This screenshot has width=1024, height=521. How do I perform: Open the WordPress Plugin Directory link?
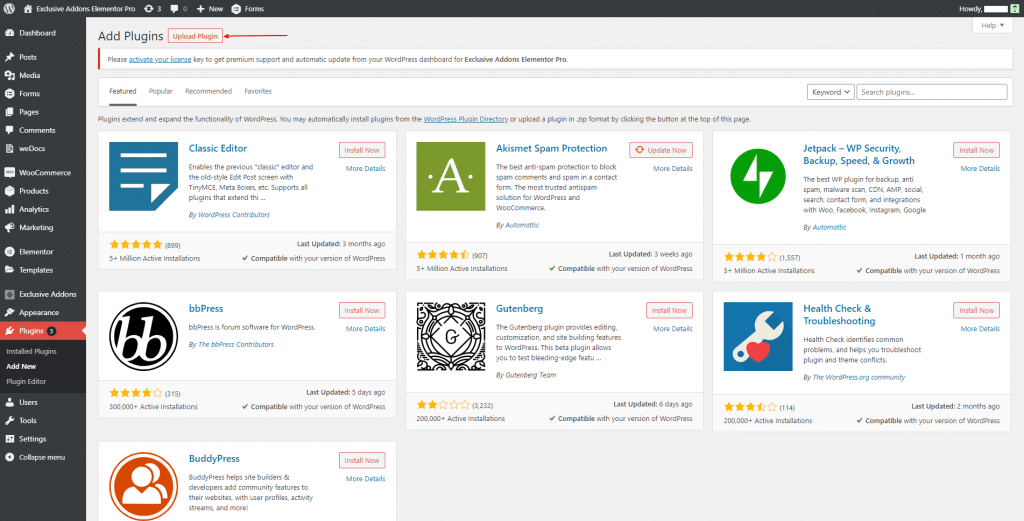tap(466, 119)
